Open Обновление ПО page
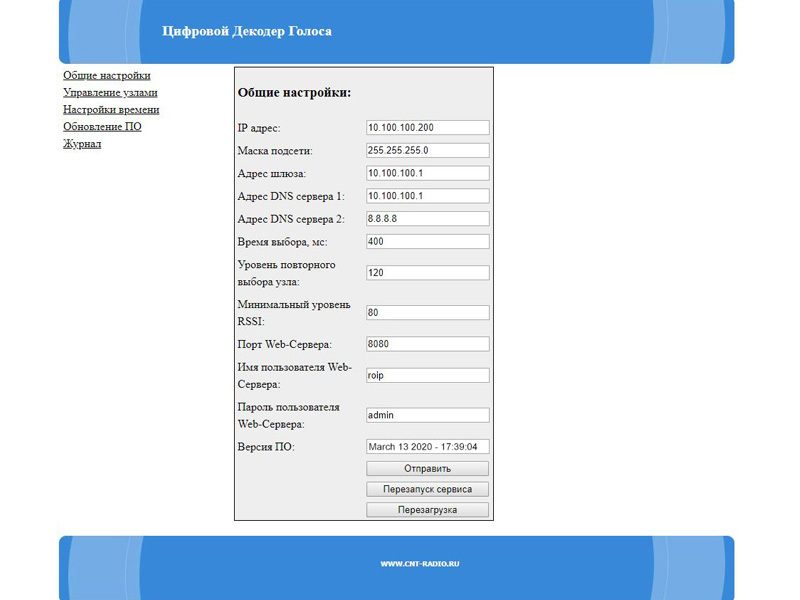 [102, 127]
